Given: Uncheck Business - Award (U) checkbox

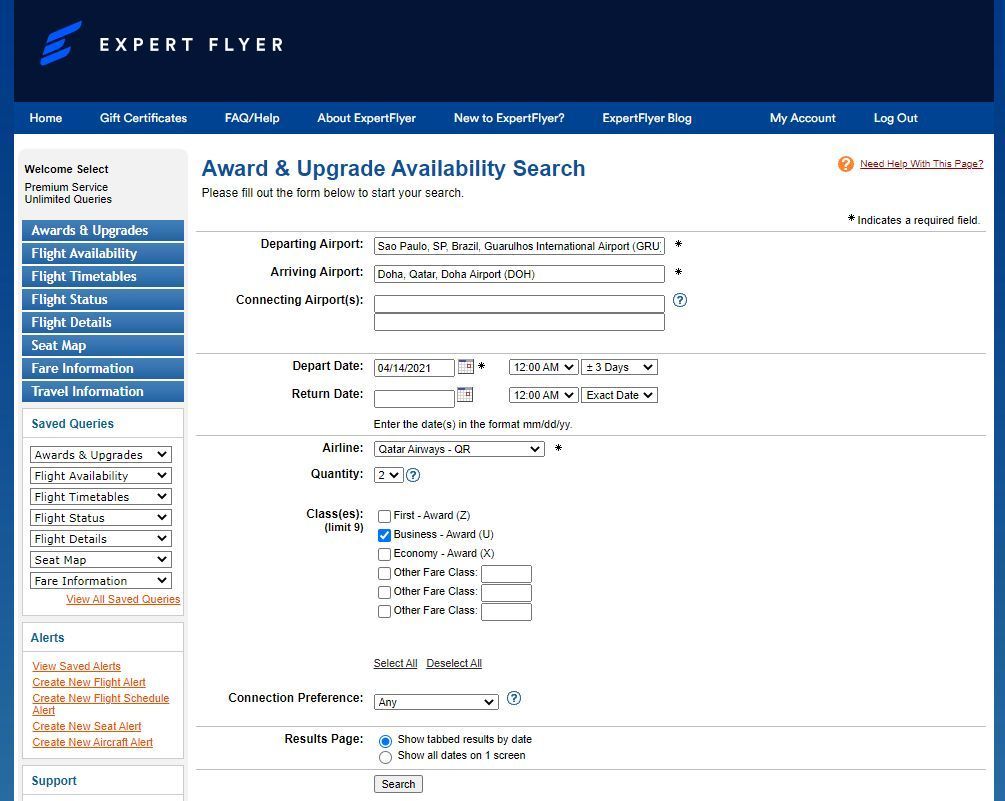Looking at the screenshot, I should [x=385, y=535].
